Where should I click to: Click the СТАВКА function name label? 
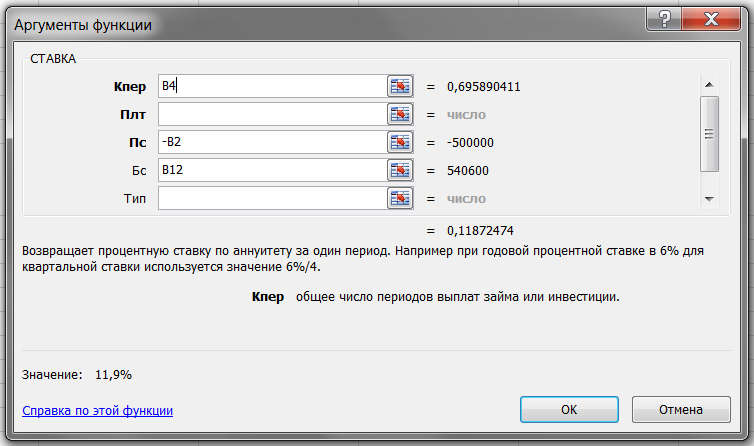click(x=53, y=59)
